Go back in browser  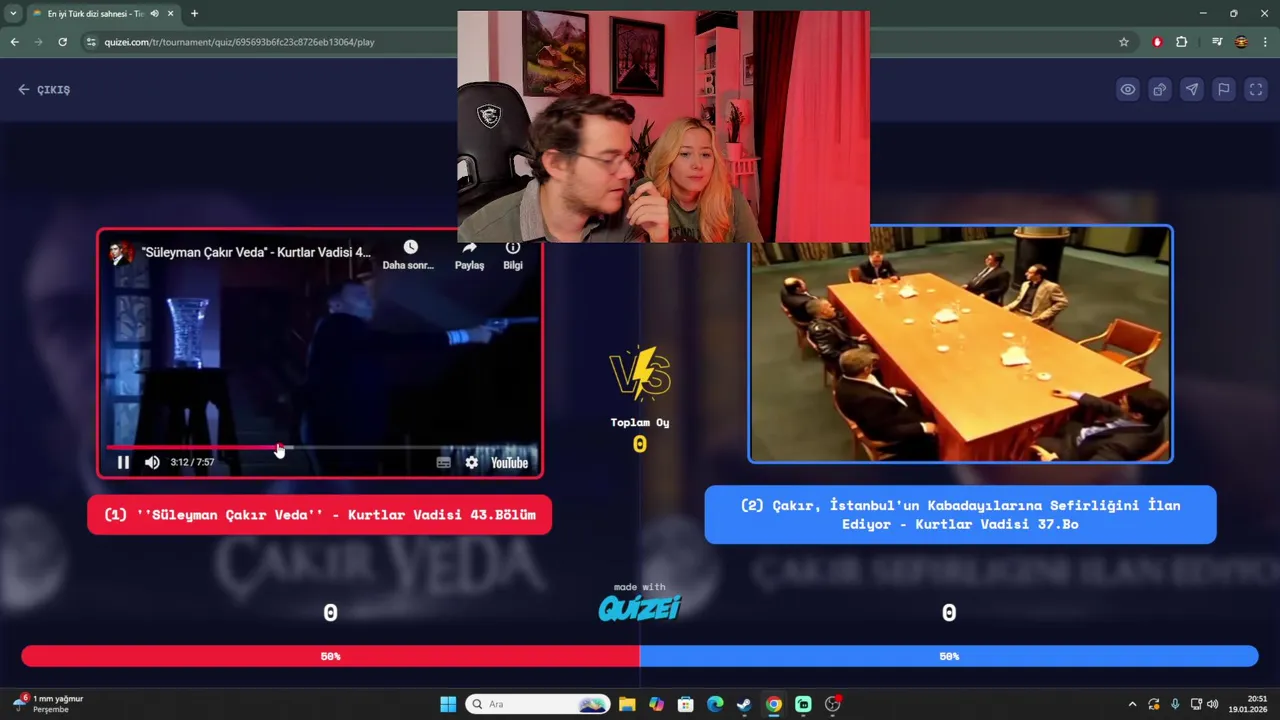(x=14, y=42)
